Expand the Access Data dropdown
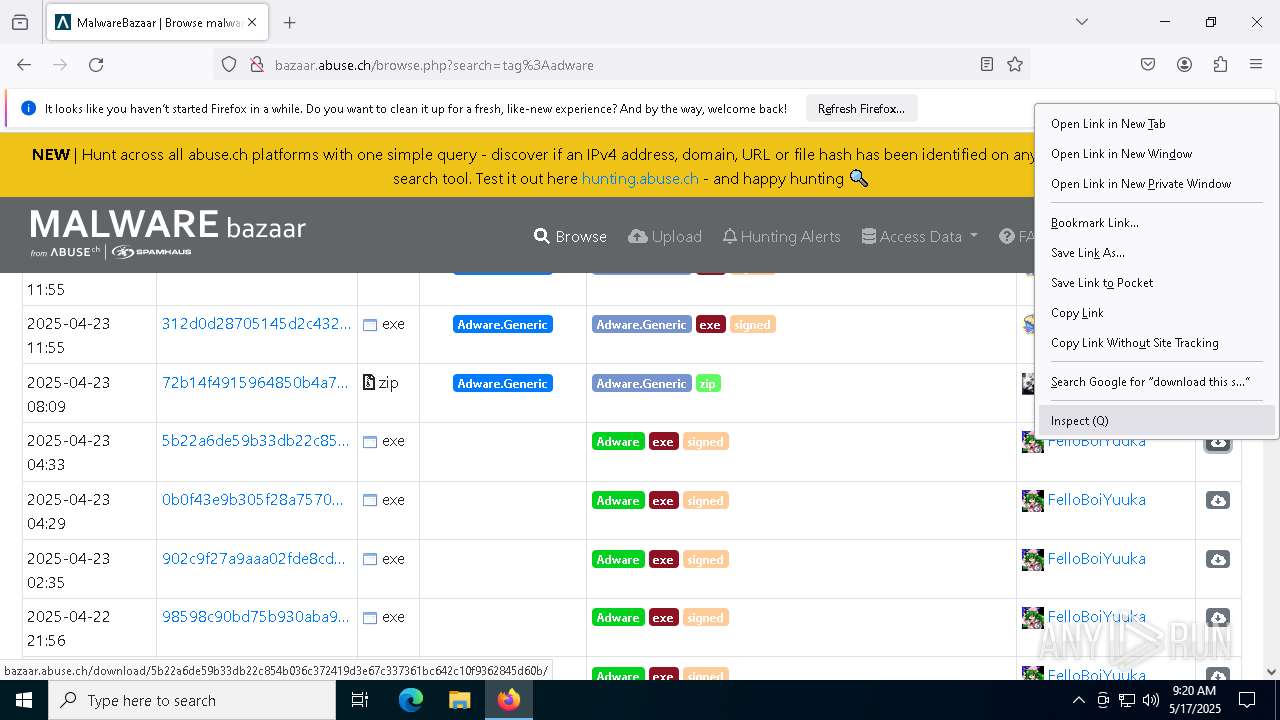1280x720 pixels. click(x=919, y=237)
